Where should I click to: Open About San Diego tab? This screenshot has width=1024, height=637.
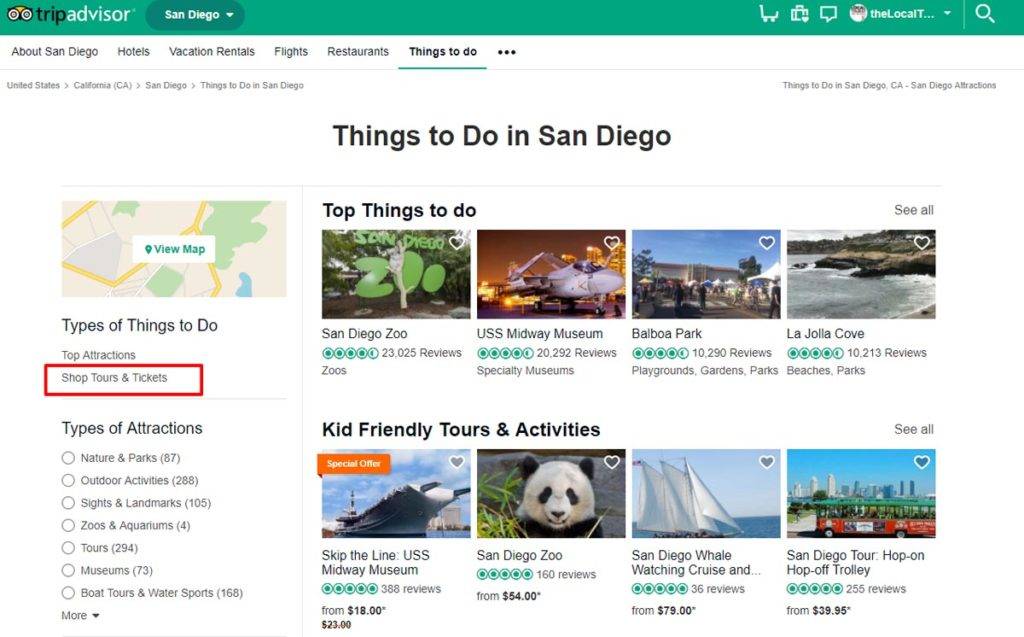point(55,52)
